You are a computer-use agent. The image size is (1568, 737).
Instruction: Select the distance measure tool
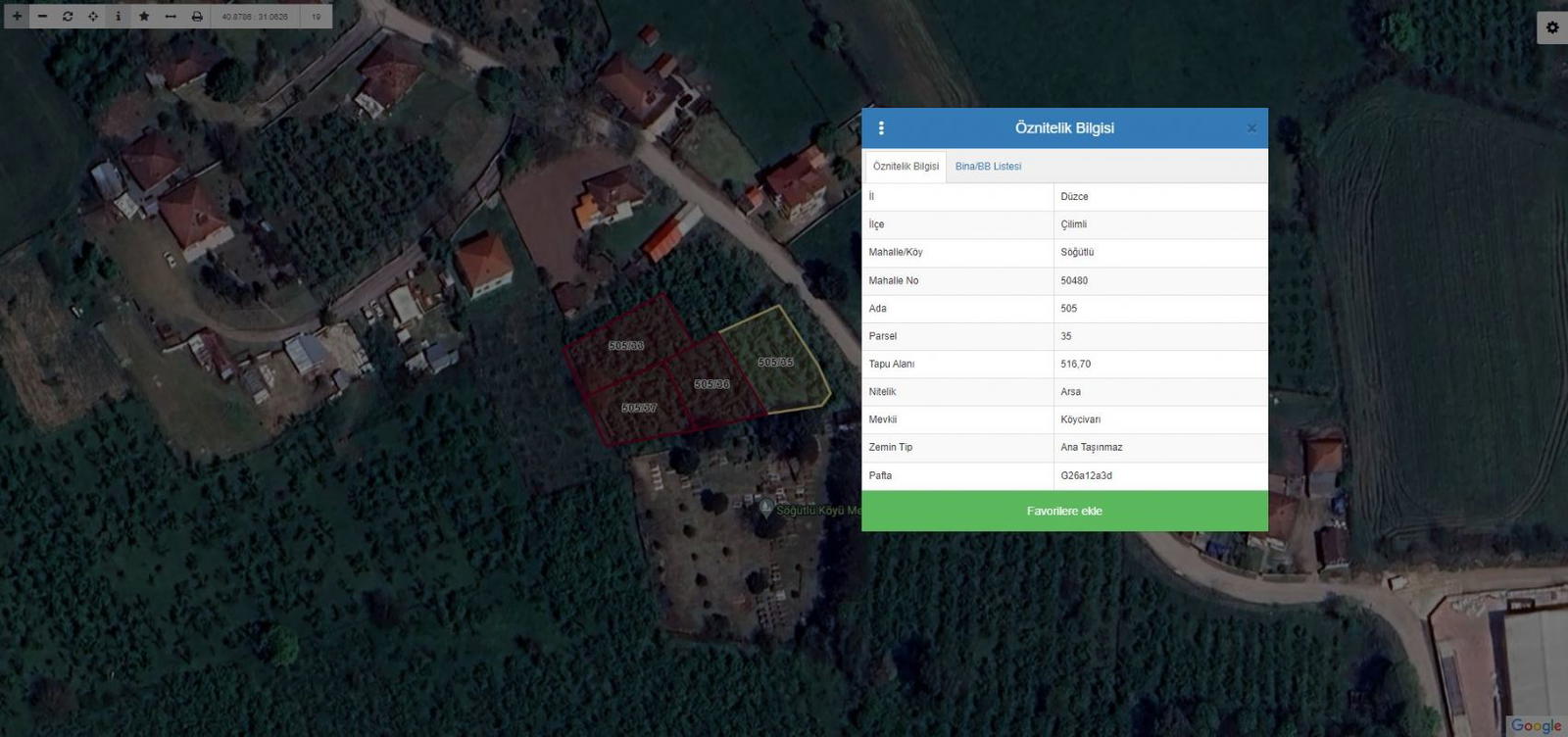(171, 16)
